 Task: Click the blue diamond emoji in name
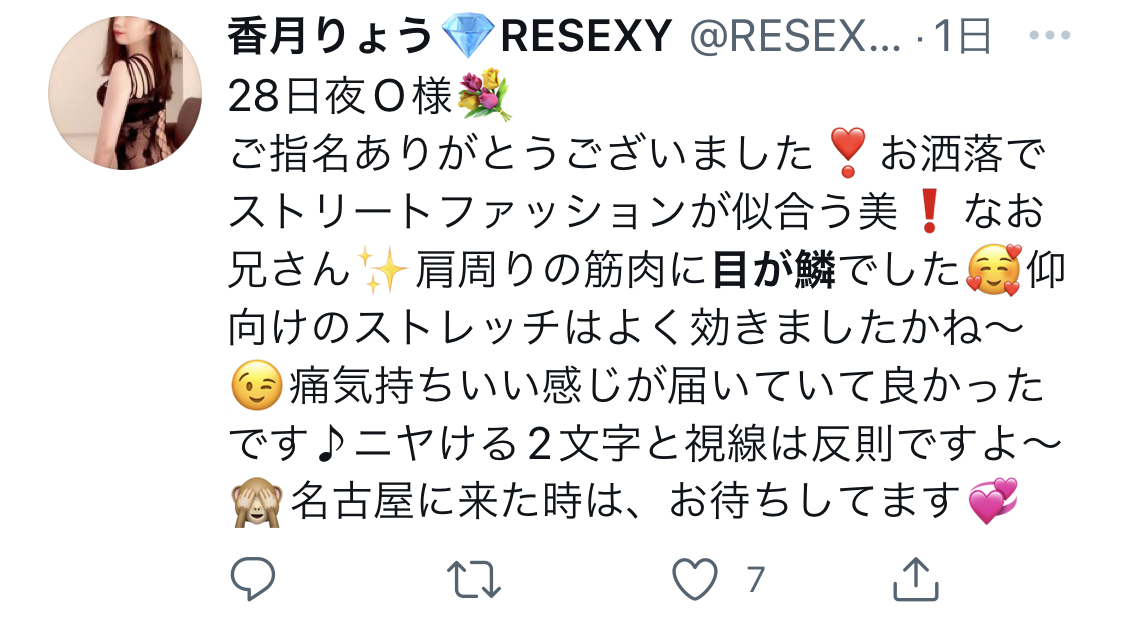tap(467, 36)
